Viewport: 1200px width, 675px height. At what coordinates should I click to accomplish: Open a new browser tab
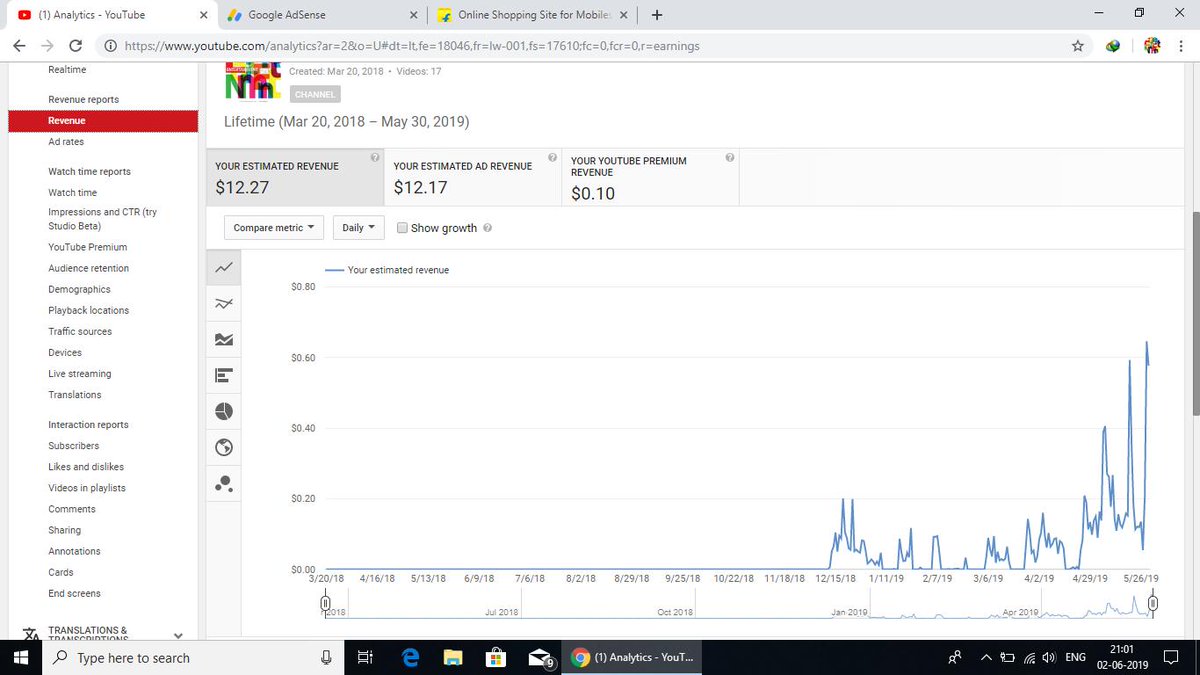click(657, 15)
